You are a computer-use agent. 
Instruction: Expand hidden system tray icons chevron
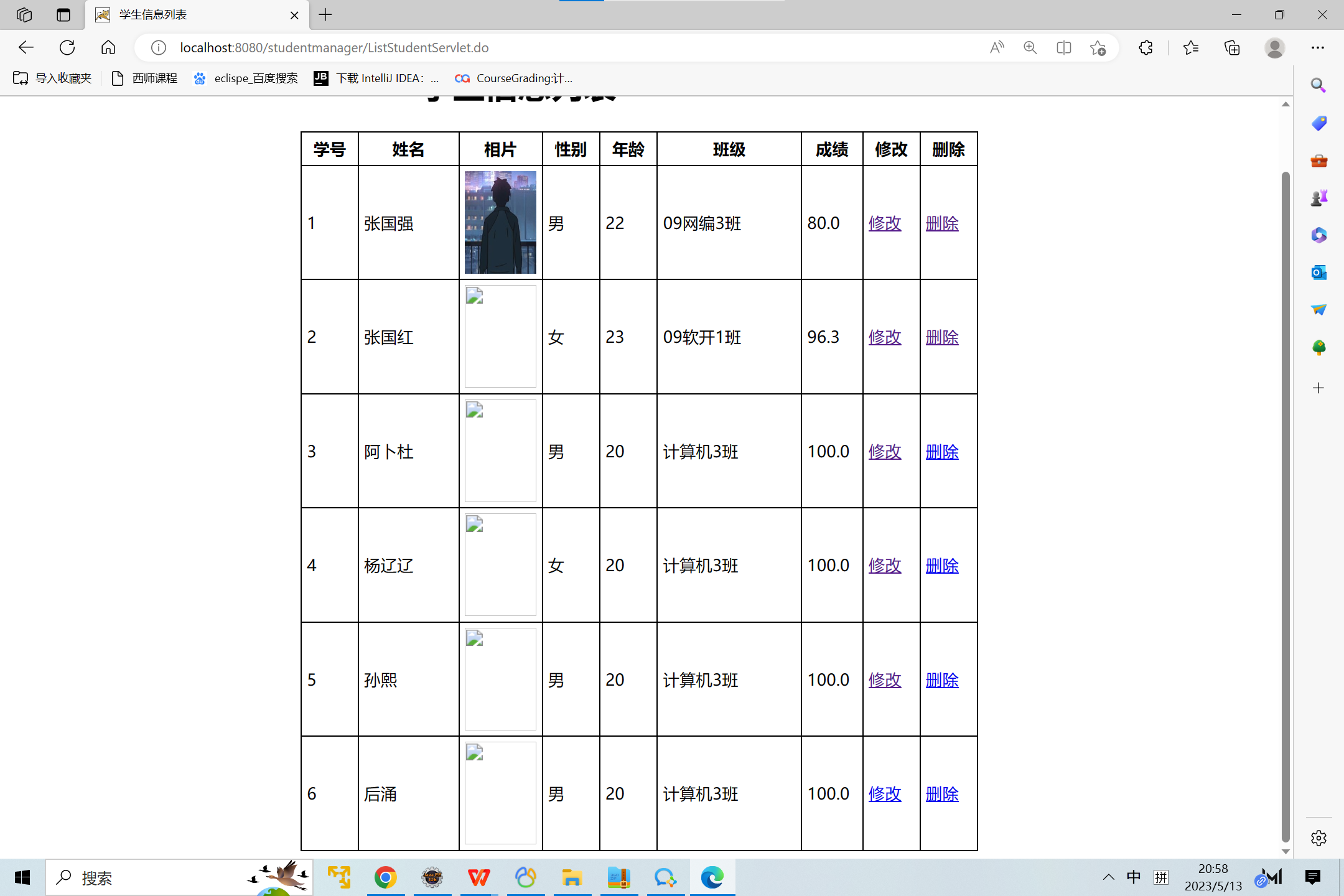[1108, 877]
